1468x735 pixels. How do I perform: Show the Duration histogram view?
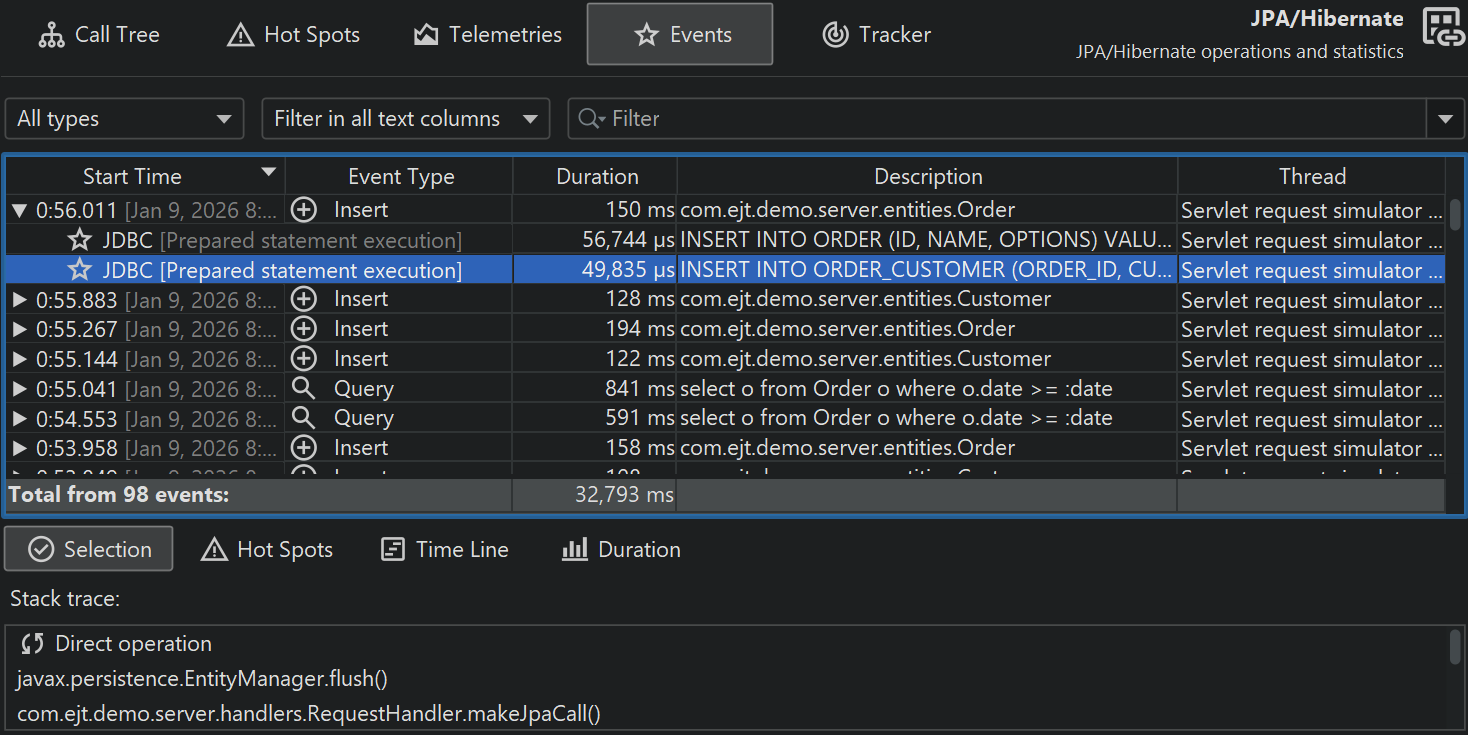[621, 550]
